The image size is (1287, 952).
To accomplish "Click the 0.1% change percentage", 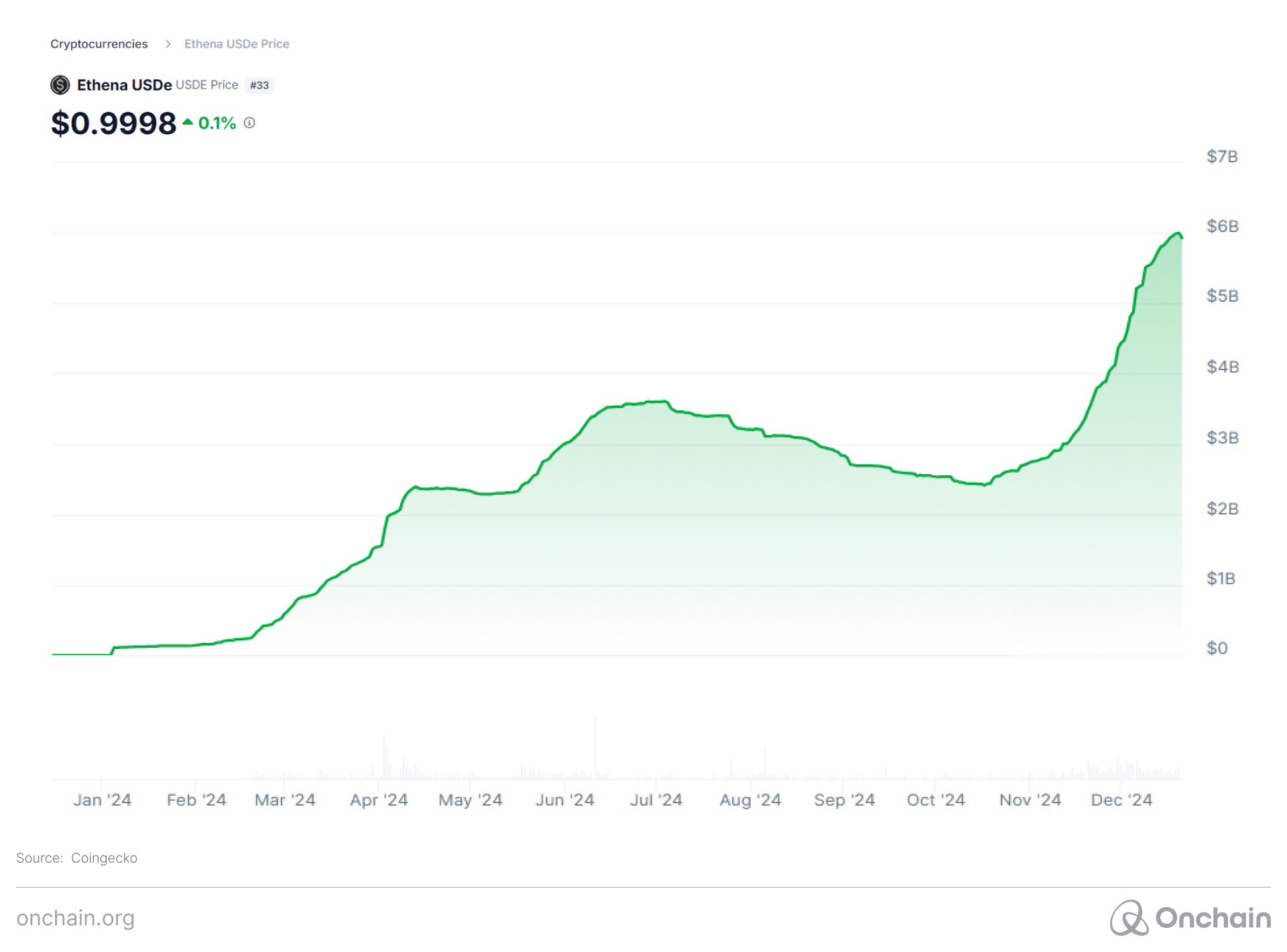I will [x=217, y=123].
